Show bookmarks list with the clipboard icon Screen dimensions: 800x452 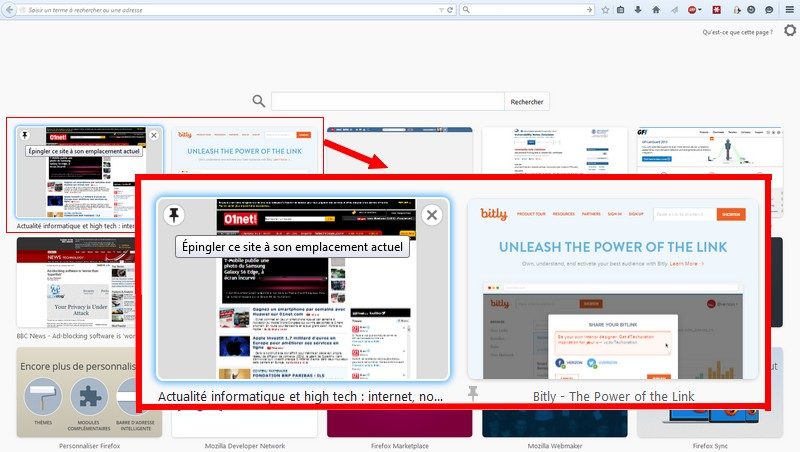[x=621, y=10]
